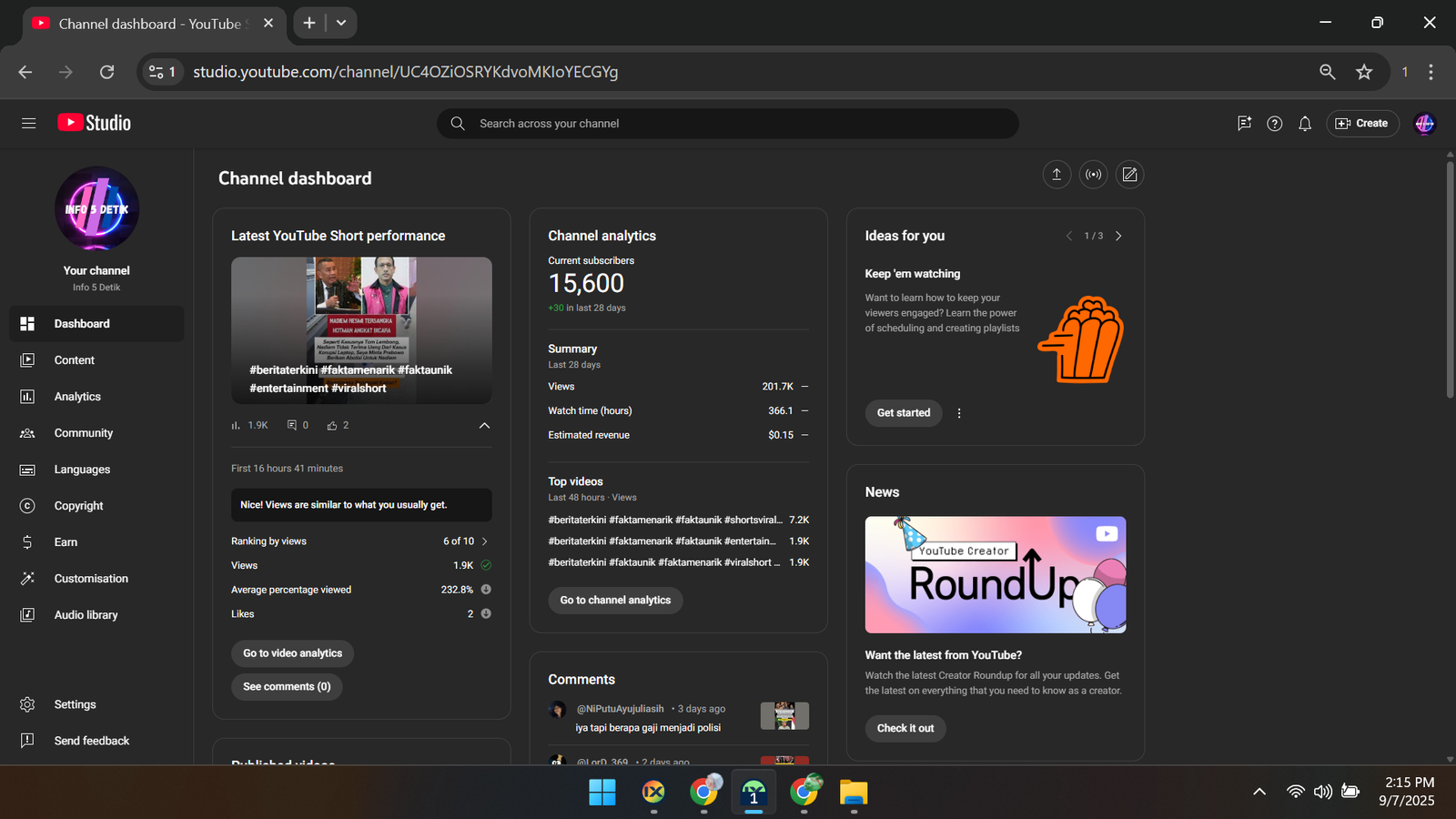Open Analytics in the sidebar
The width and height of the screenshot is (1456, 819).
[x=77, y=397]
